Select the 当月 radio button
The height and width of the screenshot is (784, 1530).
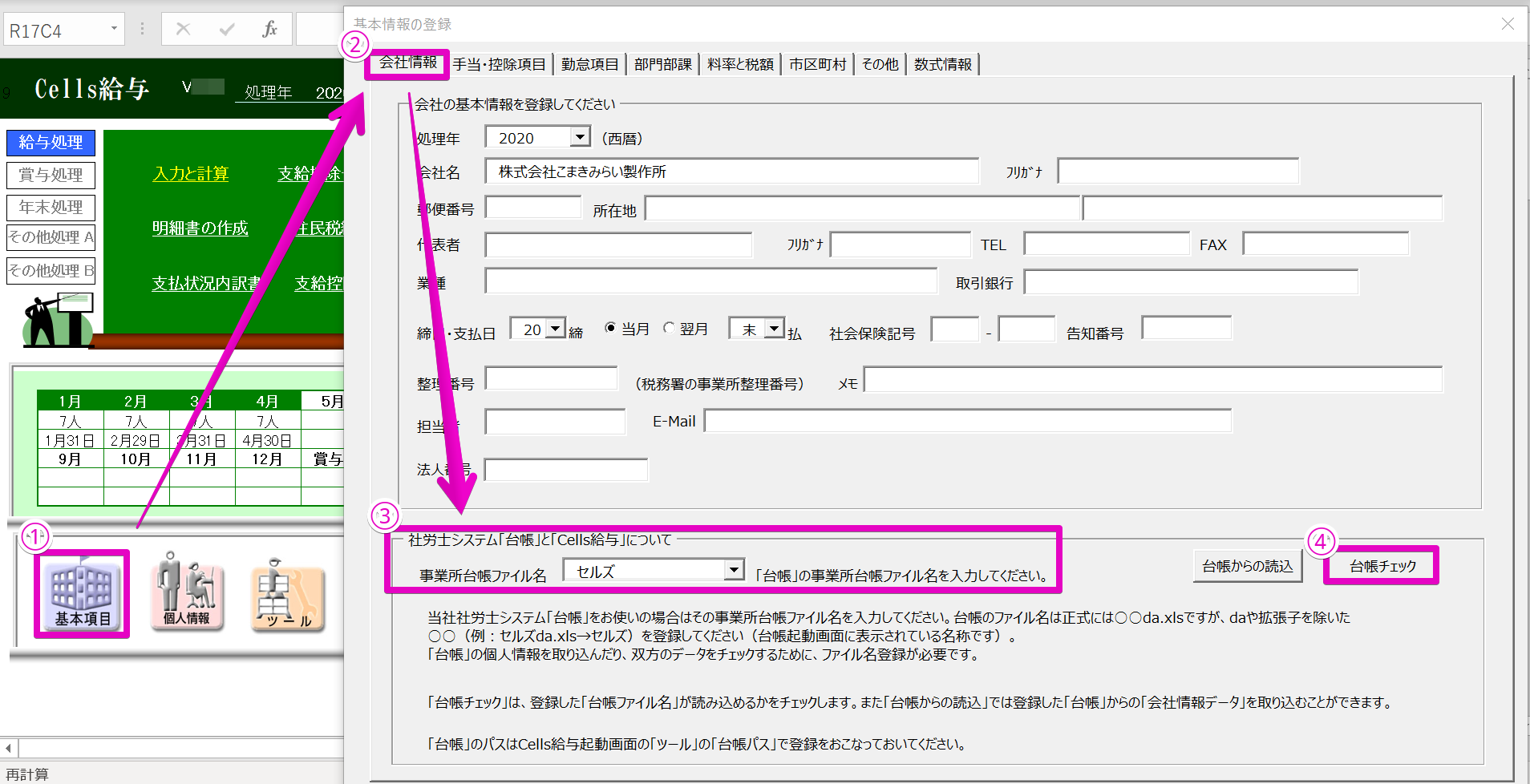611,328
